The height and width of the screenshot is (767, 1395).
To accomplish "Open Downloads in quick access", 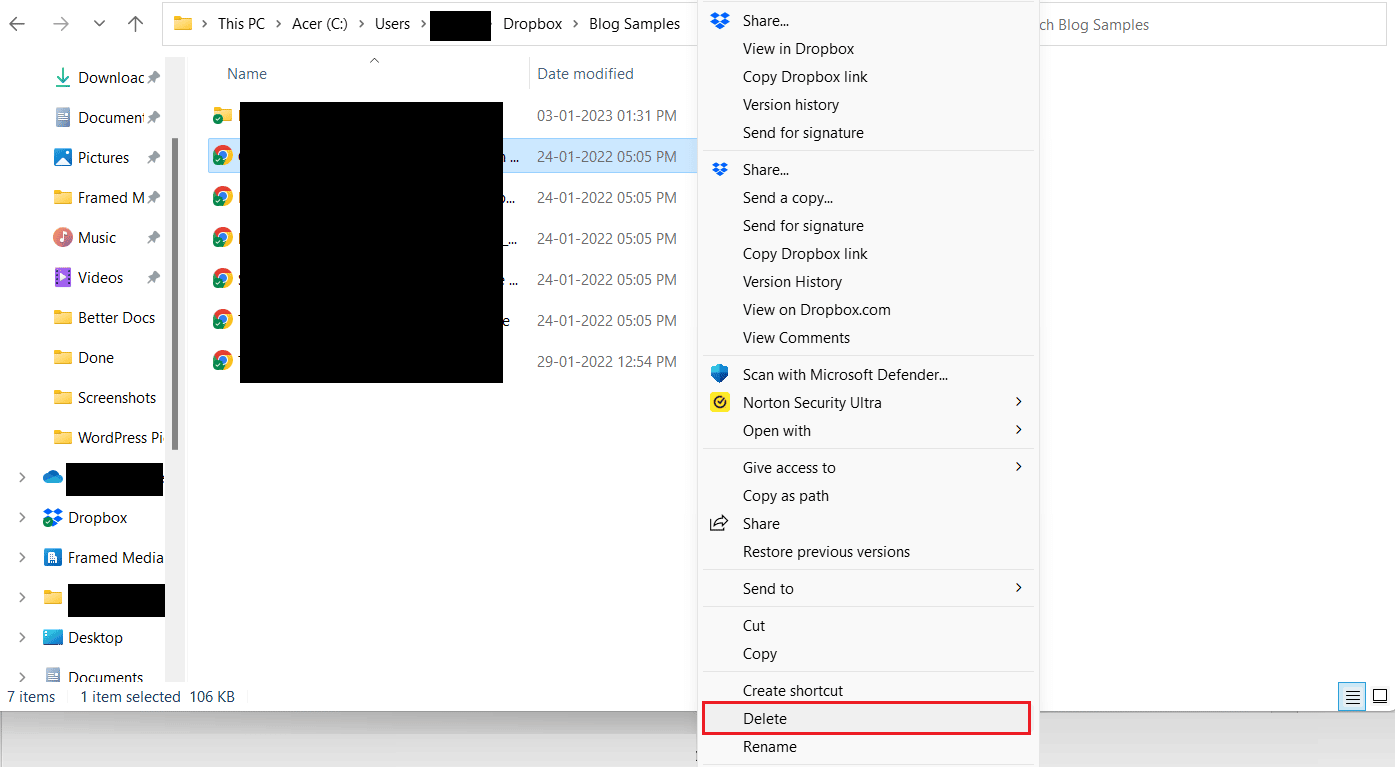I will [x=106, y=77].
